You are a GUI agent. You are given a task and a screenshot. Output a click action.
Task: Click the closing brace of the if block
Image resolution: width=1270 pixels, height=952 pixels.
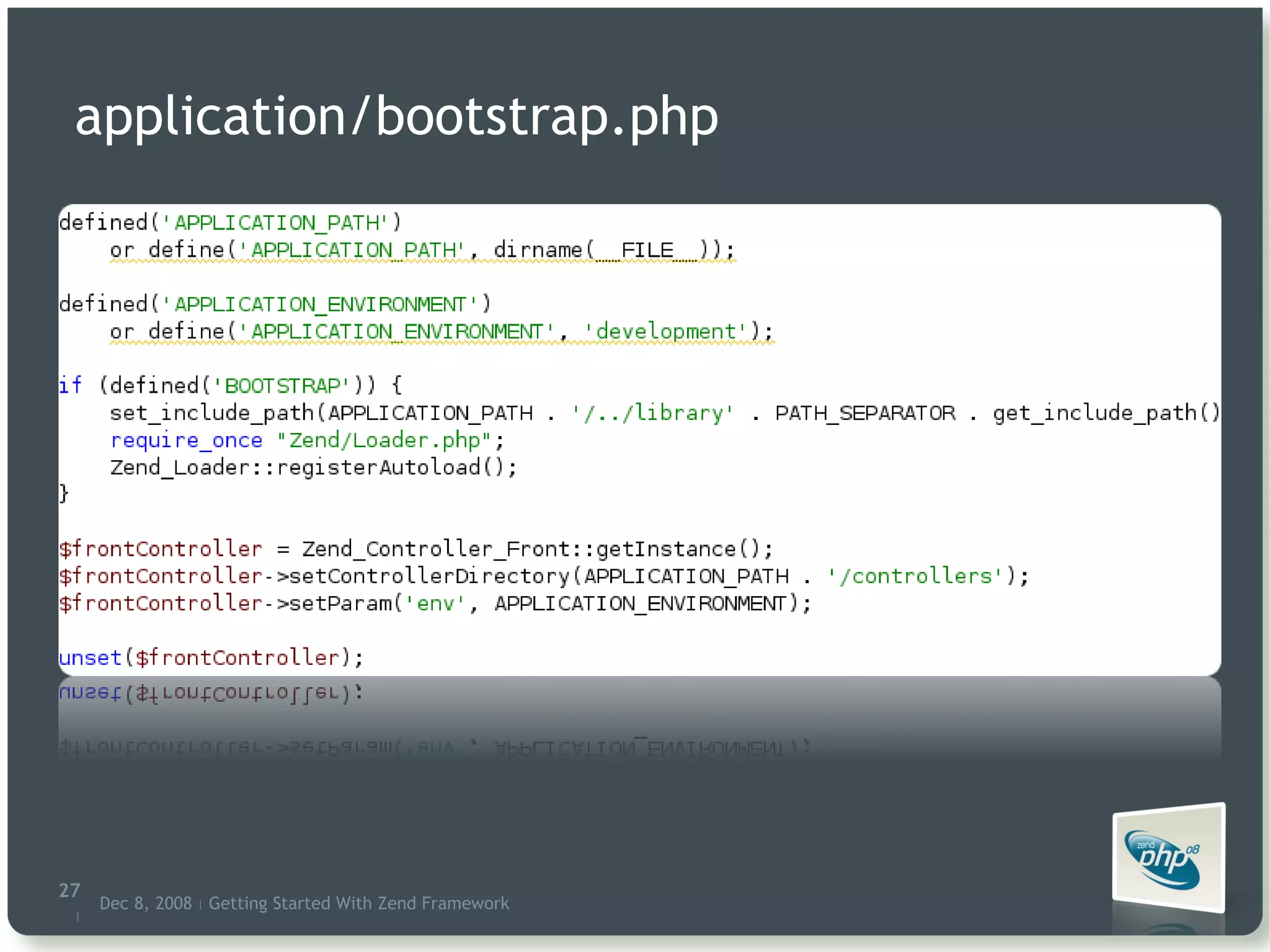(x=64, y=494)
